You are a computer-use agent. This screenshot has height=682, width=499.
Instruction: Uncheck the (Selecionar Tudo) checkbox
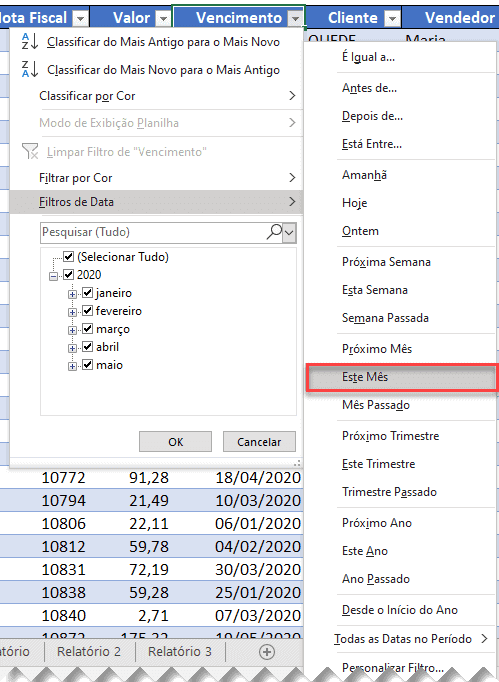tap(68, 256)
